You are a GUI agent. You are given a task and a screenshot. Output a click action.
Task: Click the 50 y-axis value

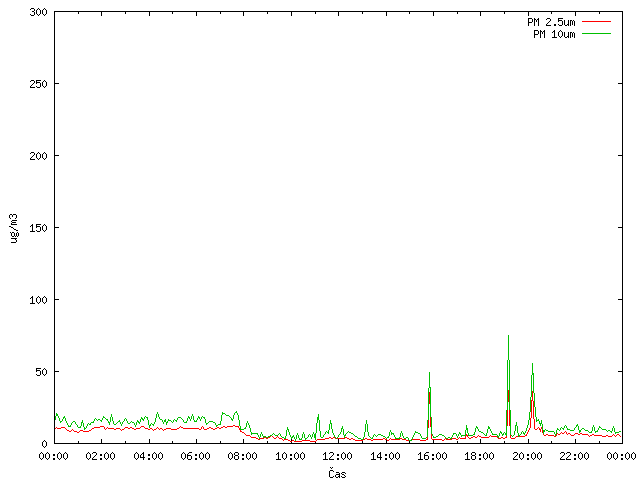[x=41, y=372]
